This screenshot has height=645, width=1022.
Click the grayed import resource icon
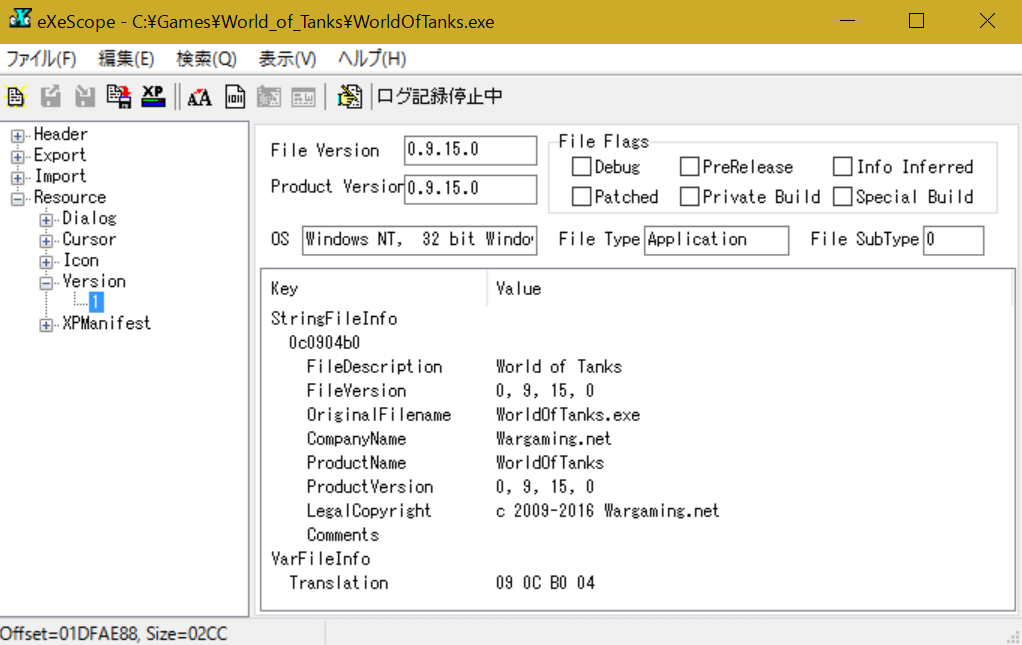[85, 96]
